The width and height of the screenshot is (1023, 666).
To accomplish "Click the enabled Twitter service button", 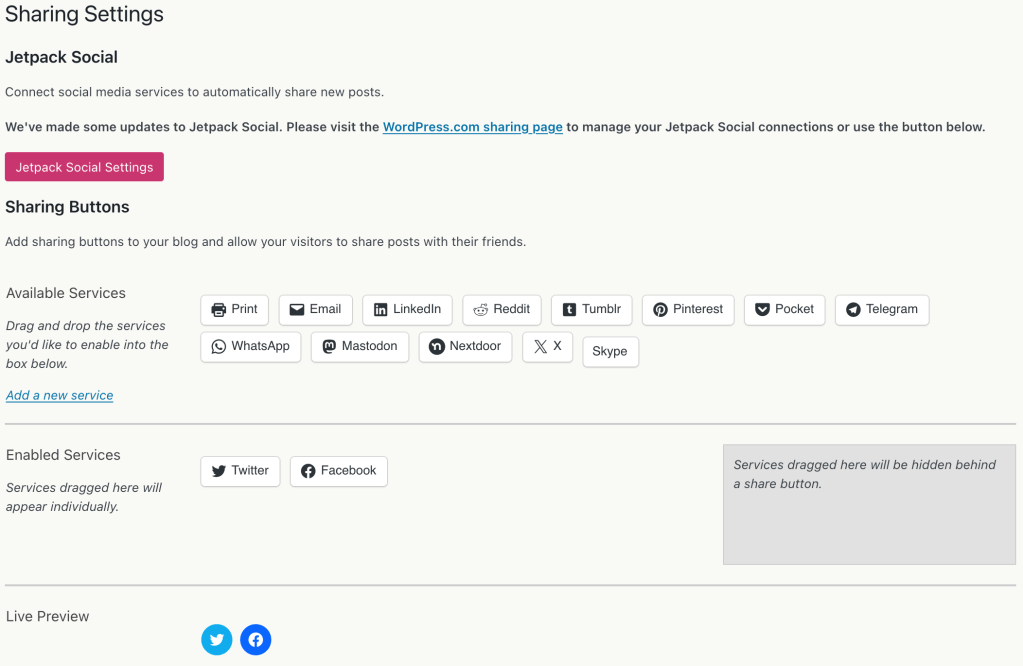I will tap(240, 471).
